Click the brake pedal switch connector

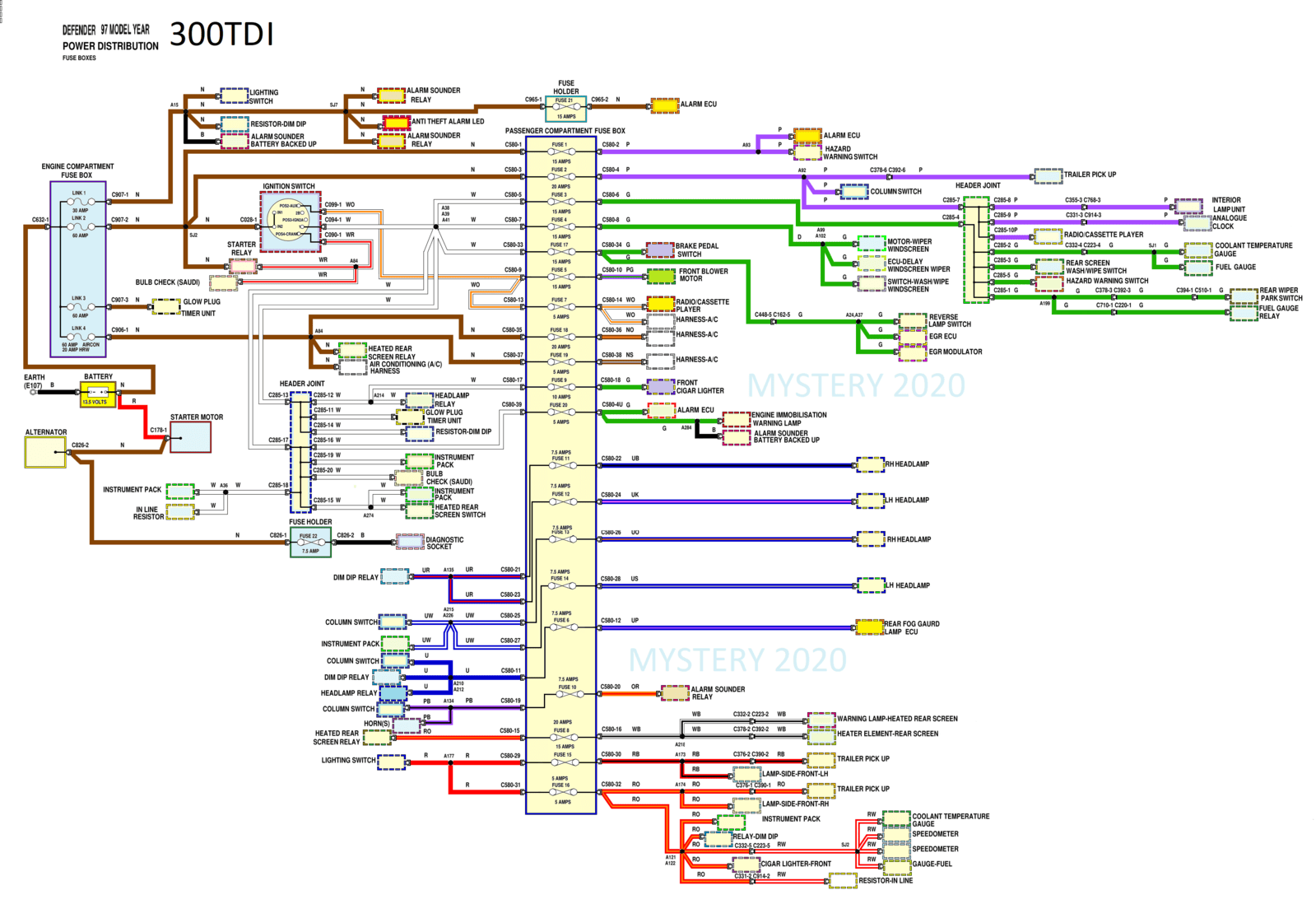point(660,249)
